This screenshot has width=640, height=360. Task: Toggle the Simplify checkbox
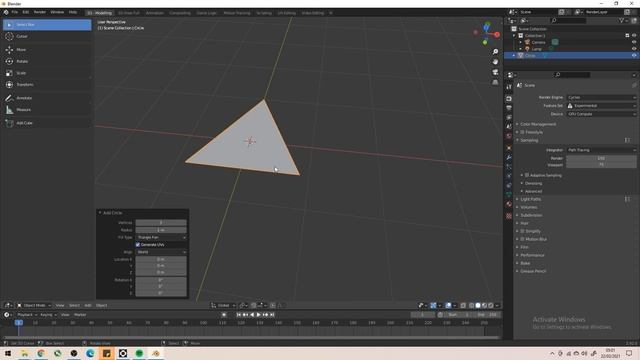pyautogui.click(x=522, y=231)
